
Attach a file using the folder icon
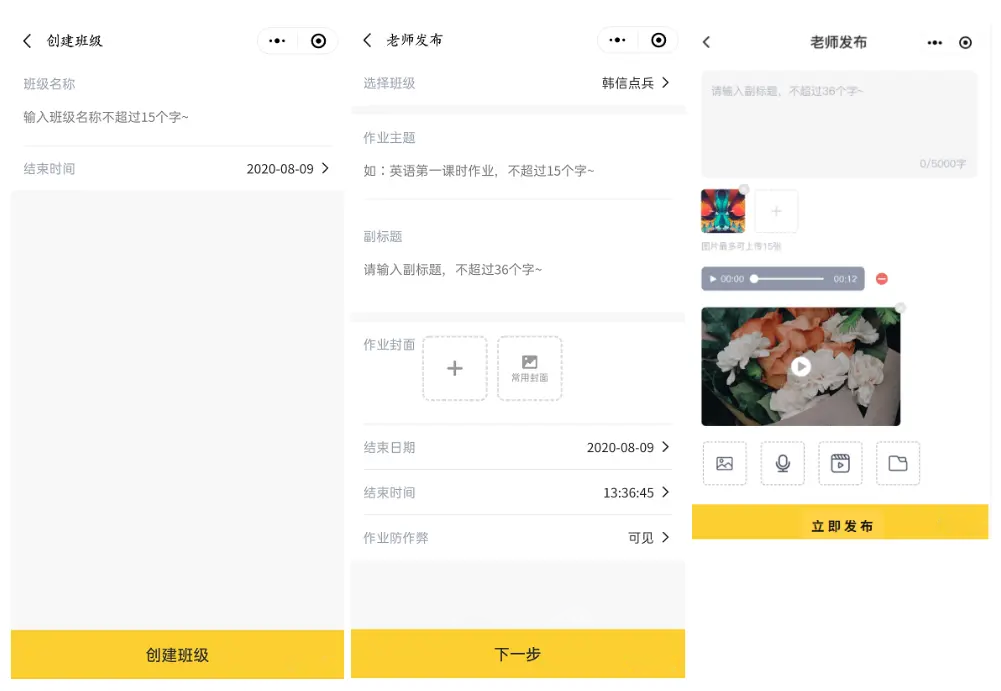point(898,463)
